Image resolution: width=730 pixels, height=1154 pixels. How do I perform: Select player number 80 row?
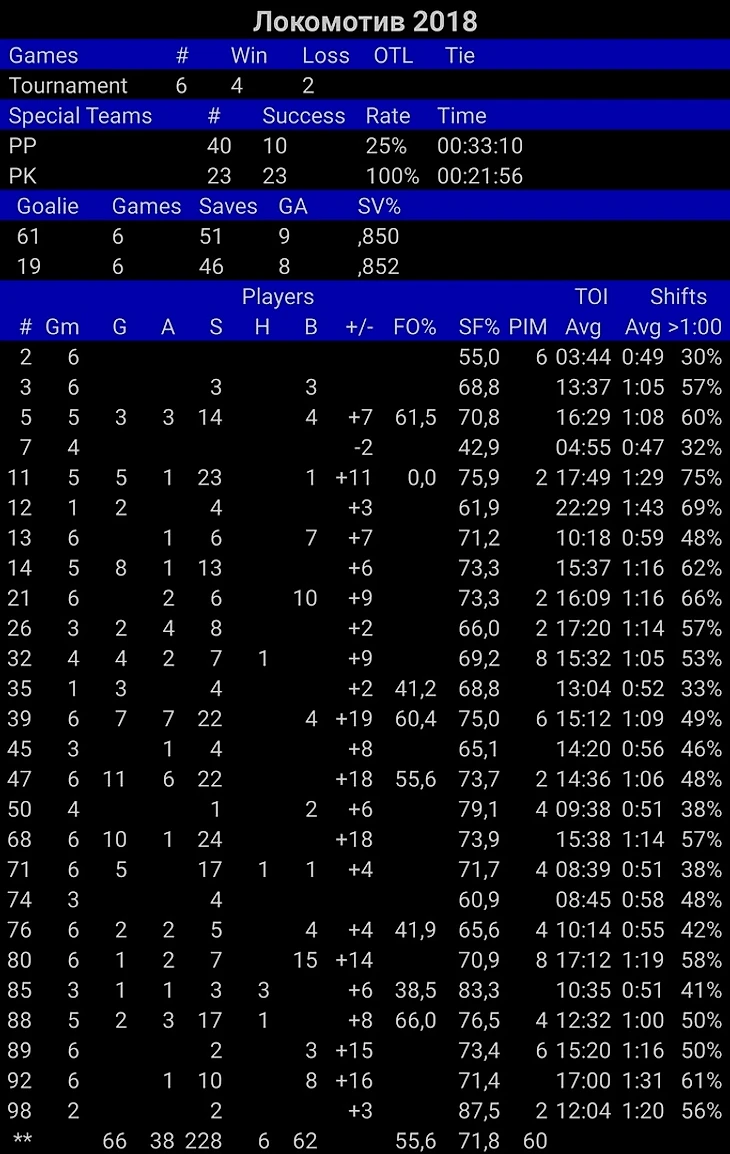365,960
